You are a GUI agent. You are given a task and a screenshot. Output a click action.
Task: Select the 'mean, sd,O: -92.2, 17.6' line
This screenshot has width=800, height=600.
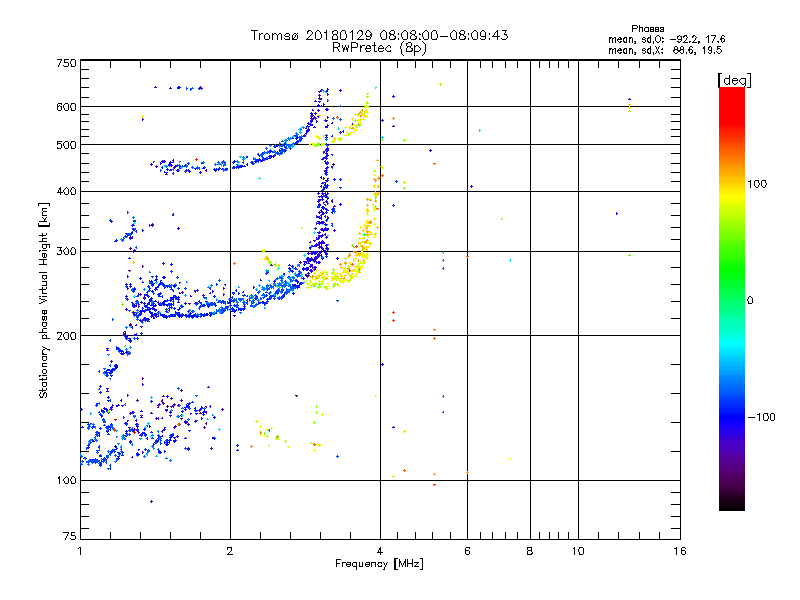(x=666, y=39)
